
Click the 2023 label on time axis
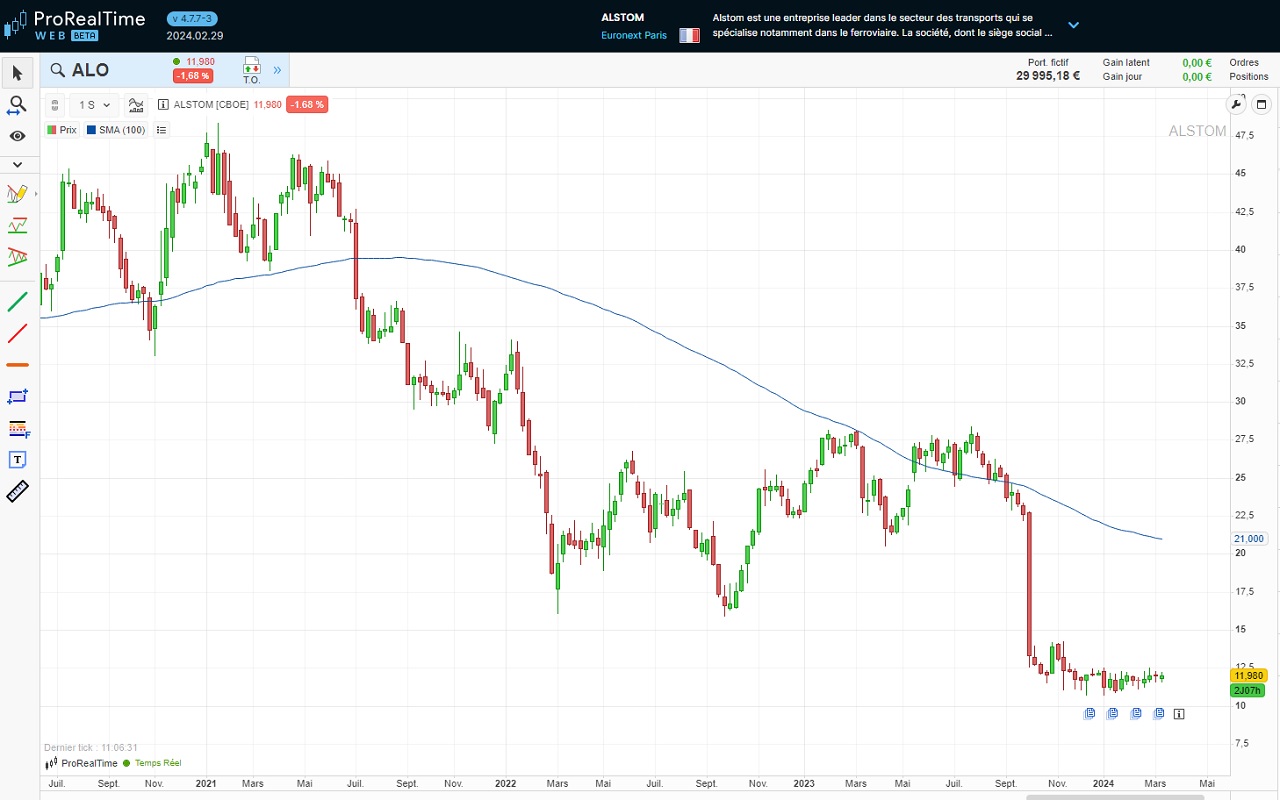(x=805, y=783)
